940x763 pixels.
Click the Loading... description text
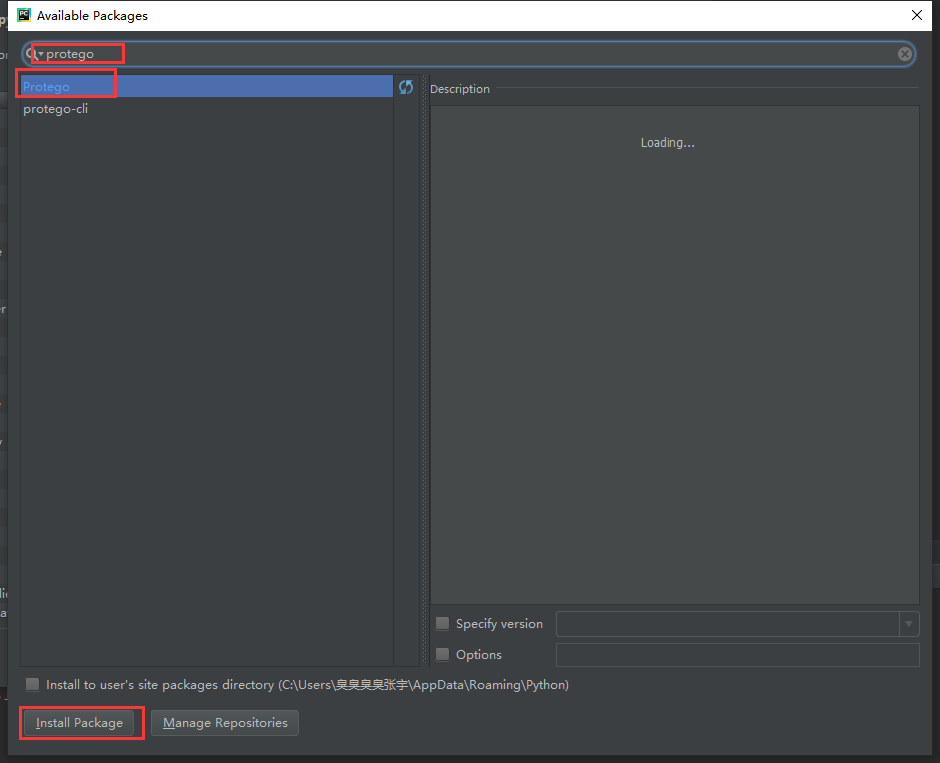click(x=667, y=143)
